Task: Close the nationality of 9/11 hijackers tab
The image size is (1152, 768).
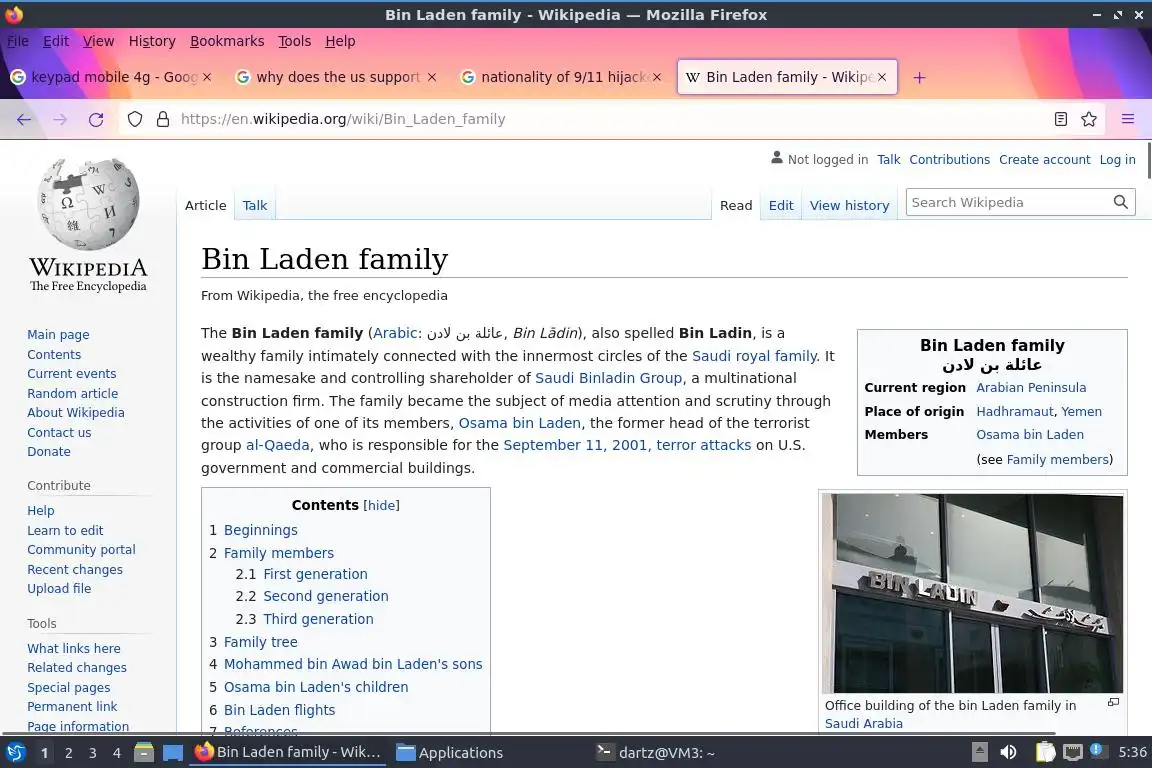Action: (x=657, y=77)
